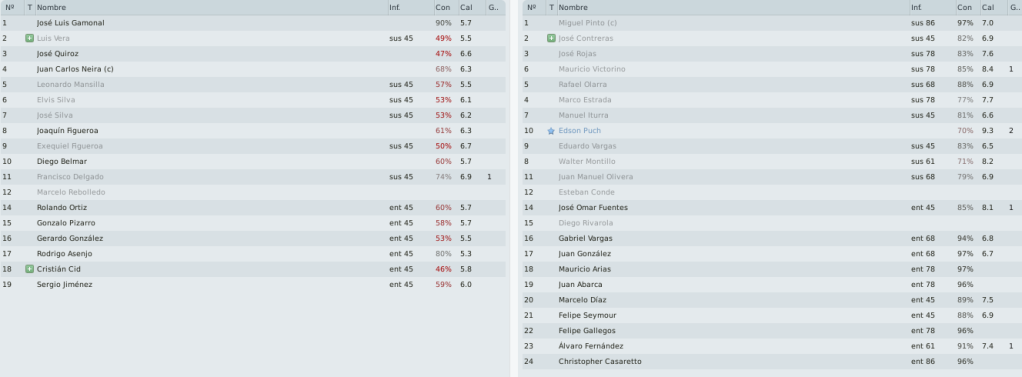Open Miguel Pinto (c) player entry
This screenshot has width=1022, height=377.
tap(587, 23)
